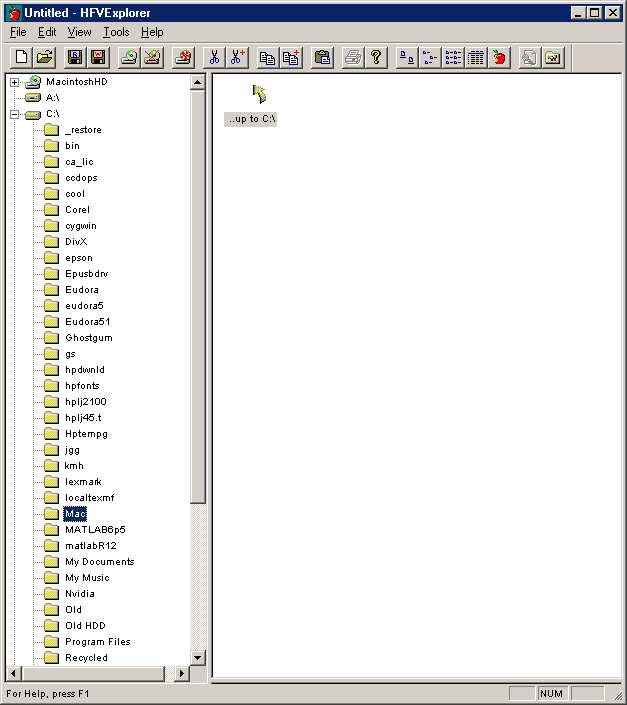This screenshot has width=627, height=705.
Task: Click the Help question mark icon
Action: pyautogui.click(x=376, y=58)
